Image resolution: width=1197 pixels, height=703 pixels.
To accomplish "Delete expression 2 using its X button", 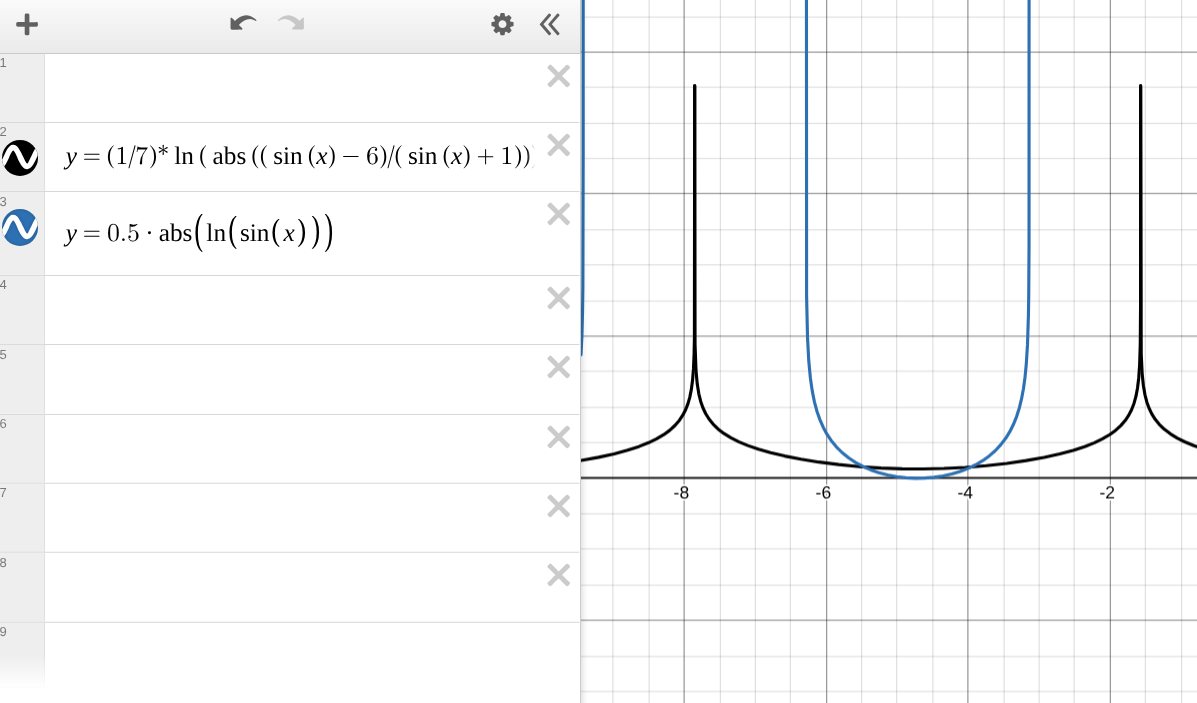I will click(557, 145).
